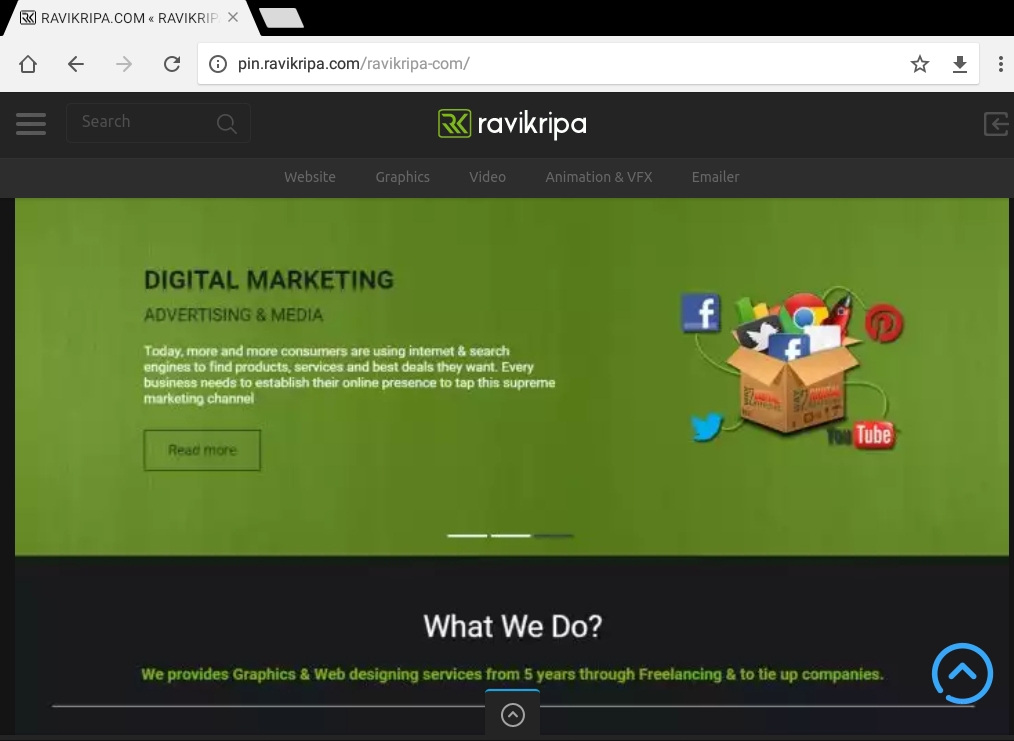Click the Search input field
Image resolution: width=1014 pixels, height=741 pixels.
pyautogui.click(x=140, y=122)
